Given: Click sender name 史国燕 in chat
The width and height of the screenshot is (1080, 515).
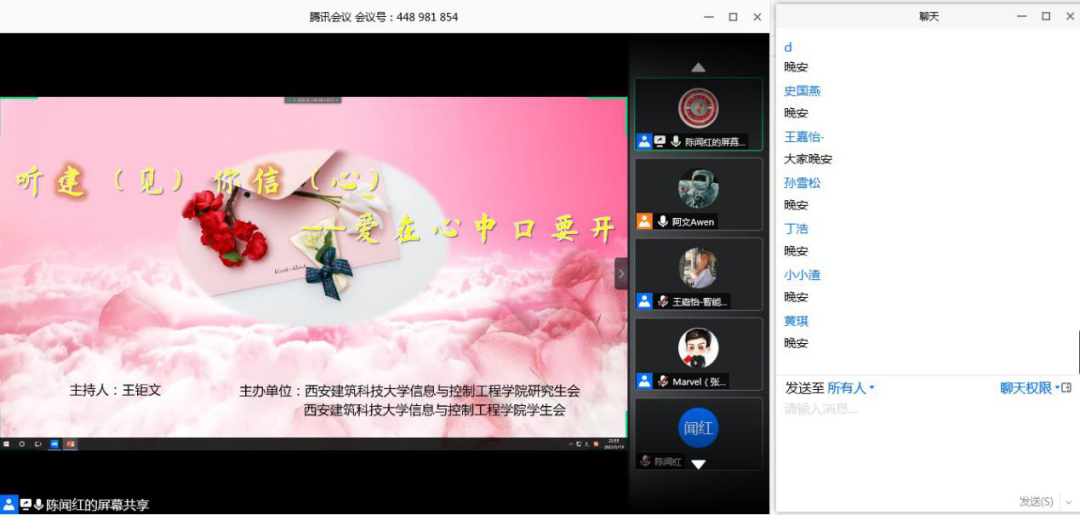Looking at the screenshot, I should pos(802,91).
